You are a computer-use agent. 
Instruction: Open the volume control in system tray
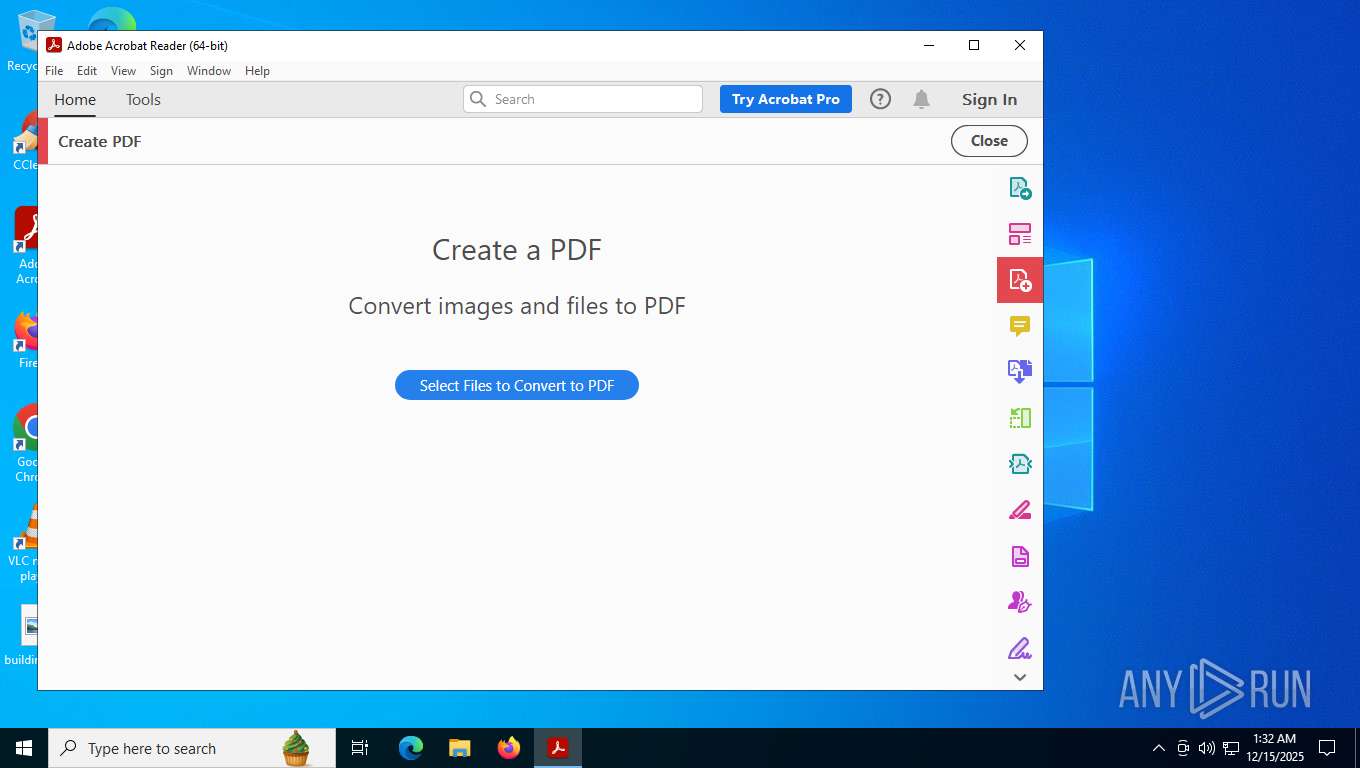(1207, 748)
